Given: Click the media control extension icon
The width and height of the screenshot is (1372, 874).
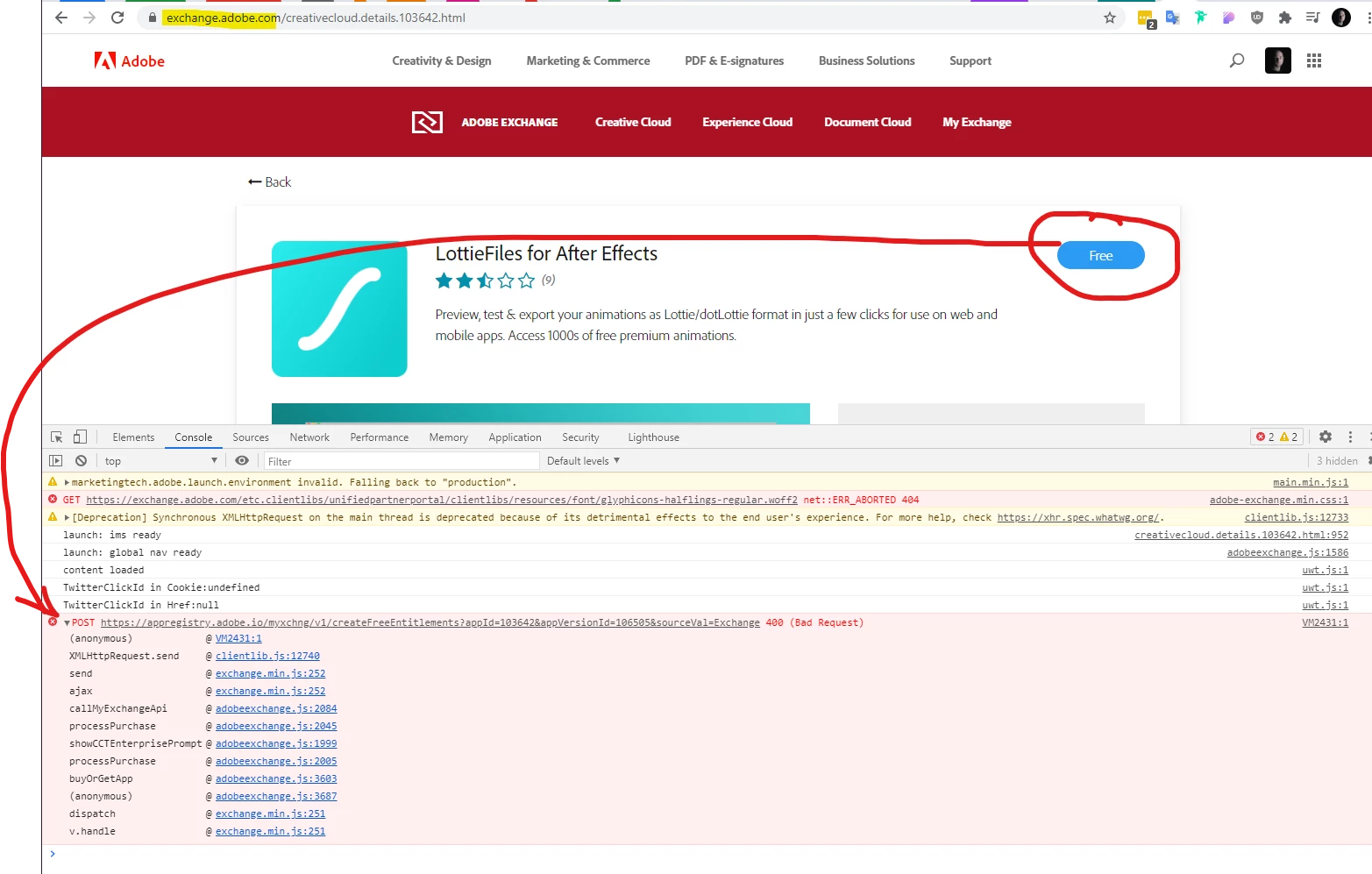Looking at the screenshot, I should click(x=1312, y=18).
